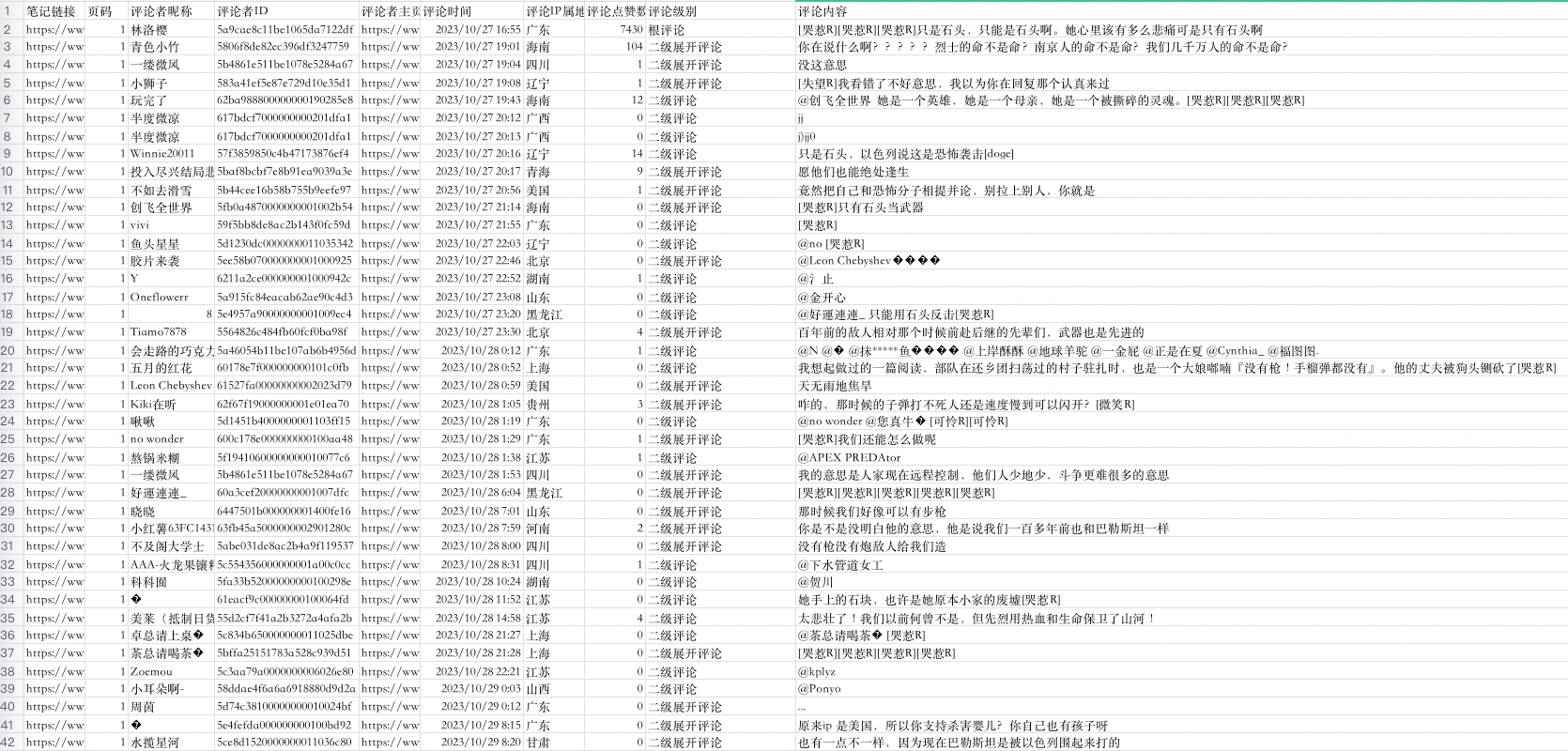Click nickname cell 小狮子
Screen dimensions: 1568x751
tap(171, 83)
